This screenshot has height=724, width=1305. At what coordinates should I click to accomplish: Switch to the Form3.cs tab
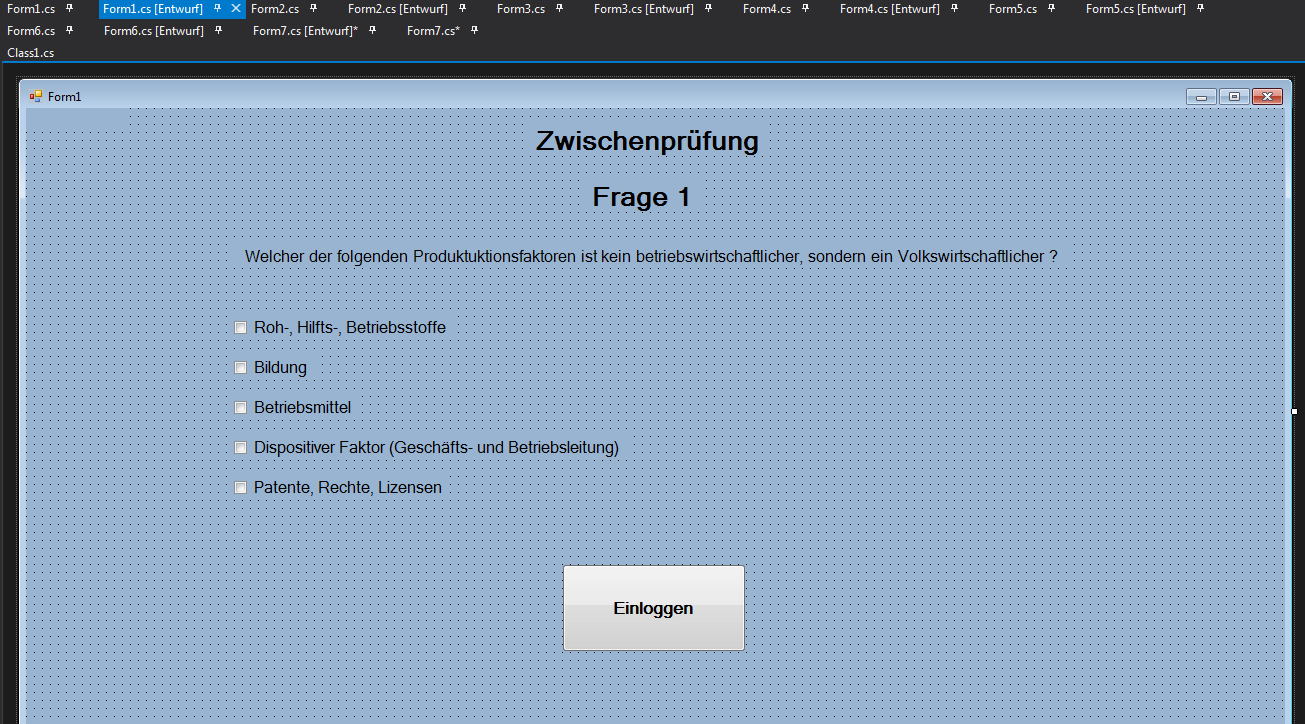tap(521, 9)
